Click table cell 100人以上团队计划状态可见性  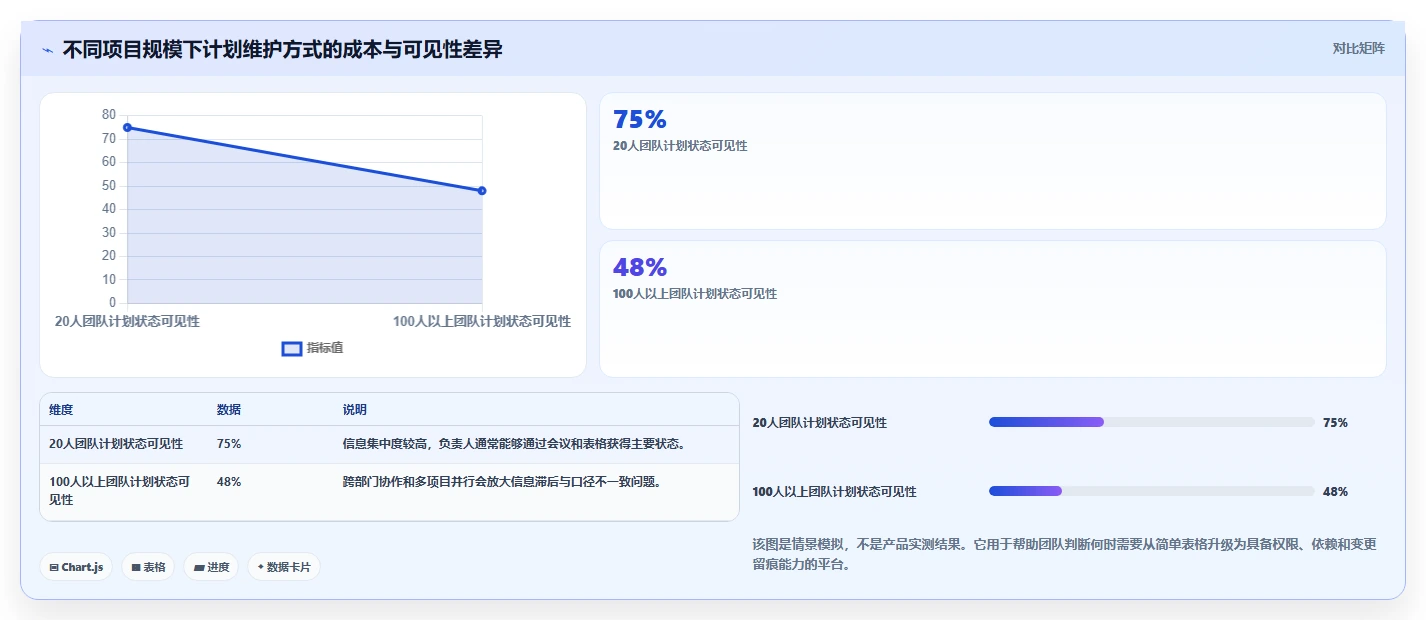coord(120,491)
